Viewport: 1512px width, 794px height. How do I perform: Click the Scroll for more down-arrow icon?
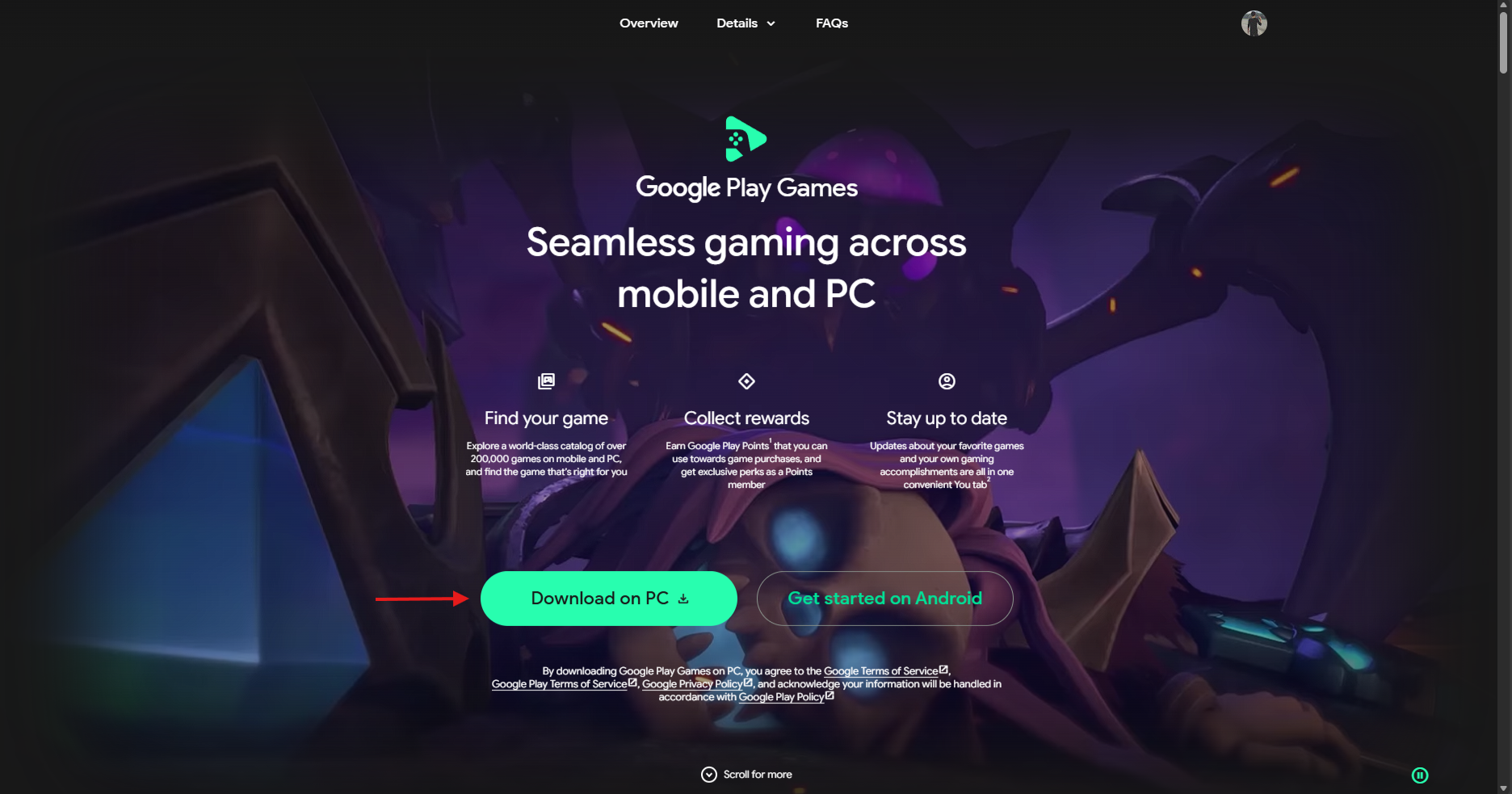[x=708, y=775]
